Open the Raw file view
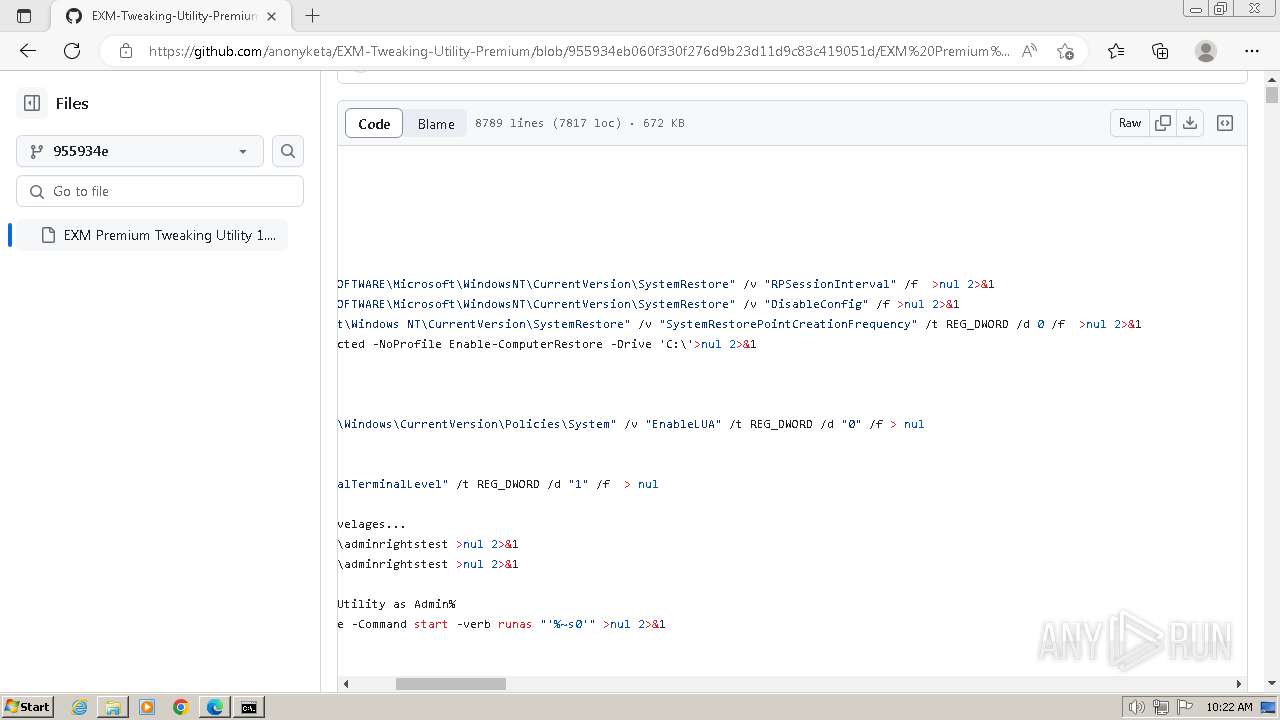 pyautogui.click(x=1130, y=123)
